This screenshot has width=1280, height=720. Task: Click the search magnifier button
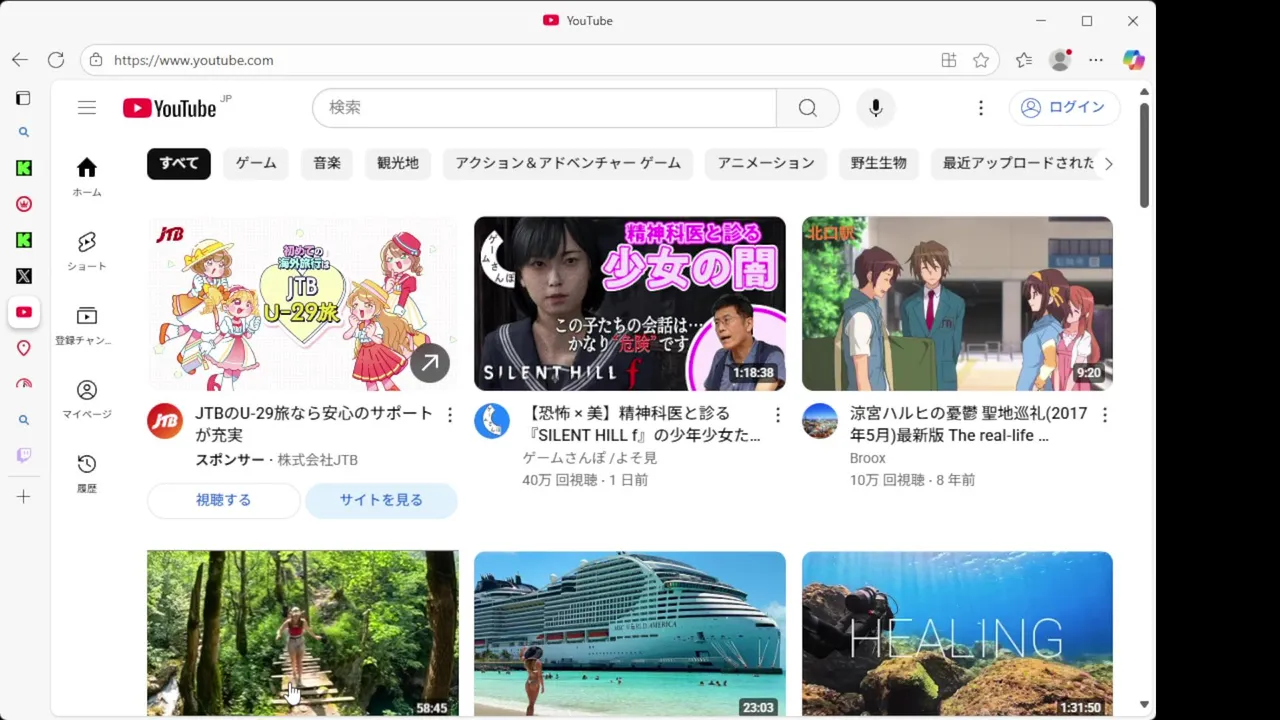[x=808, y=108]
